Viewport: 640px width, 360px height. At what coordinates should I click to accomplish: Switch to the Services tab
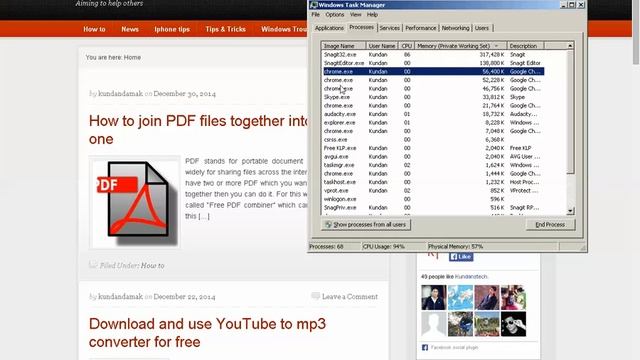coord(389,28)
